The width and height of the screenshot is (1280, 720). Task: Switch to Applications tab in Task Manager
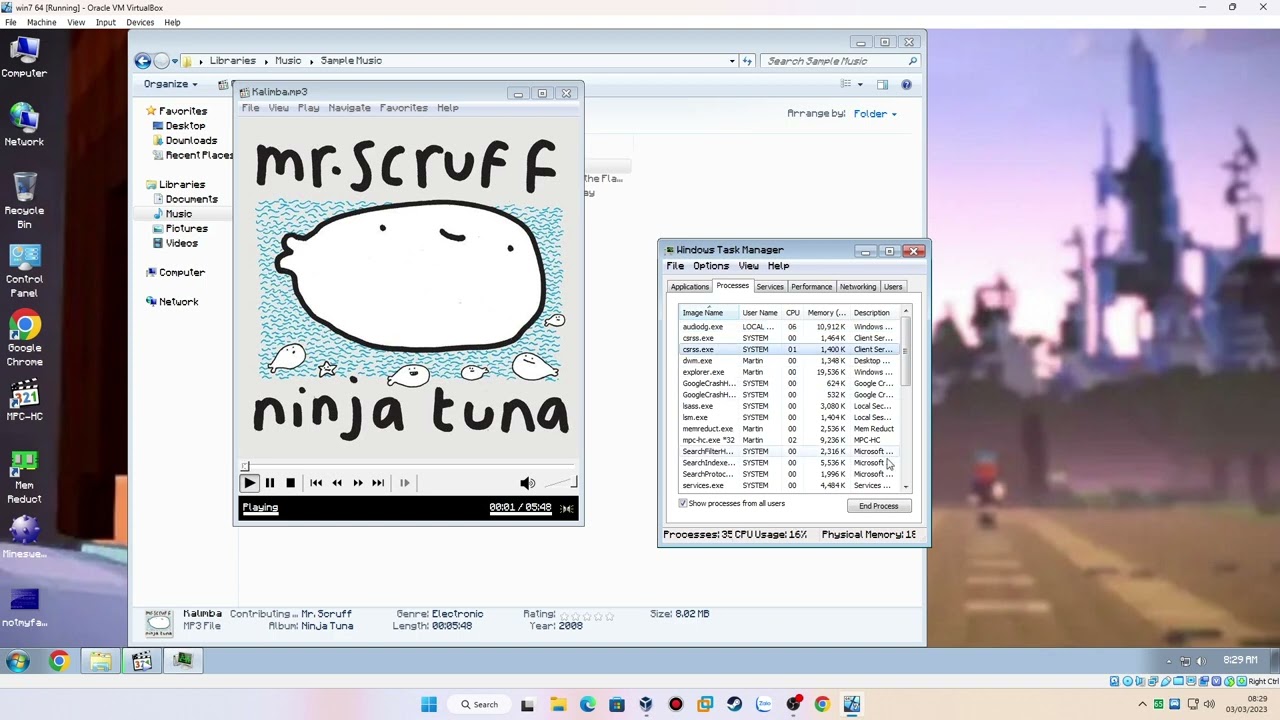[x=689, y=287]
